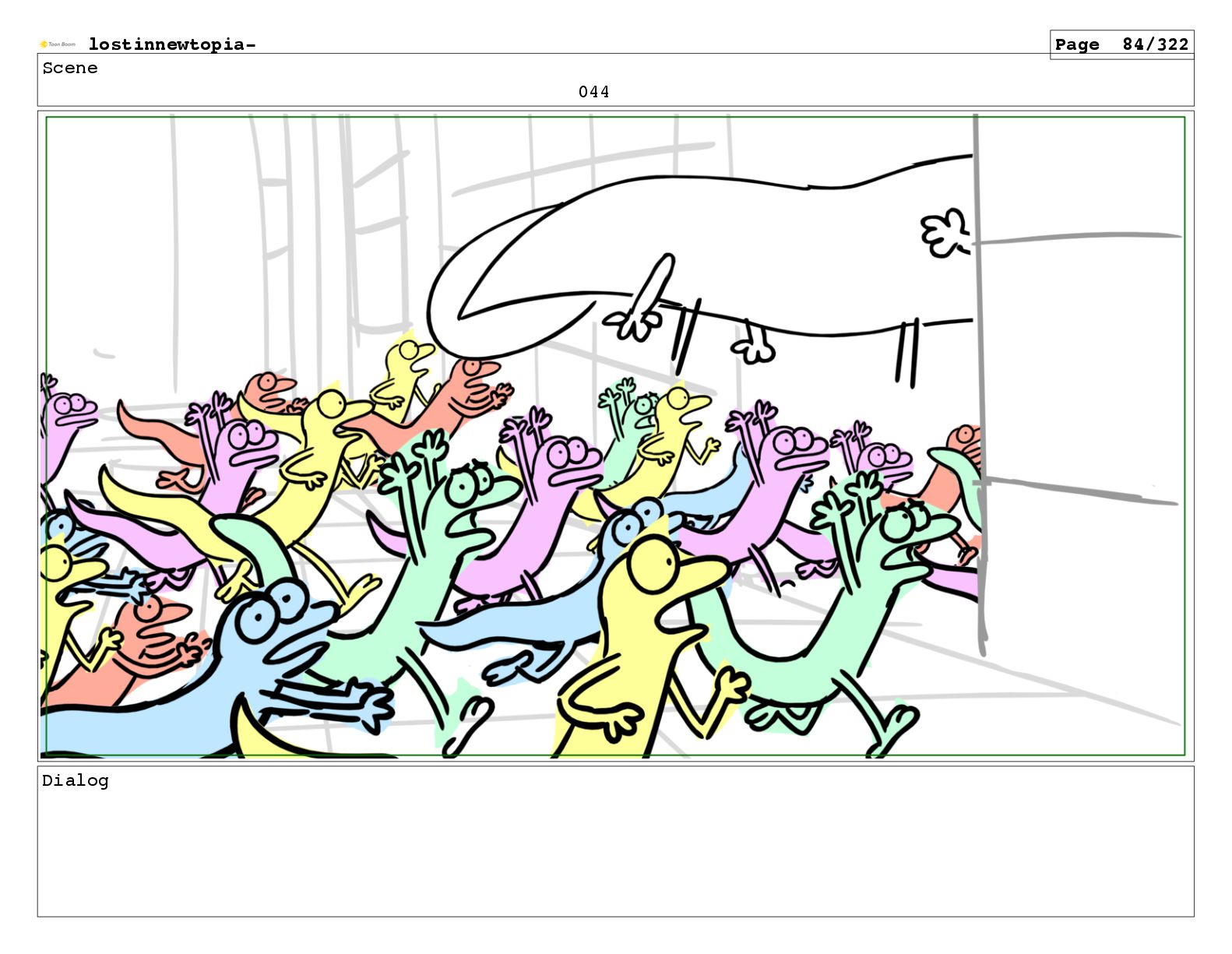This screenshot has width=1232, height=954.
Task: Select scene number '044'
Action: [593, 92]
